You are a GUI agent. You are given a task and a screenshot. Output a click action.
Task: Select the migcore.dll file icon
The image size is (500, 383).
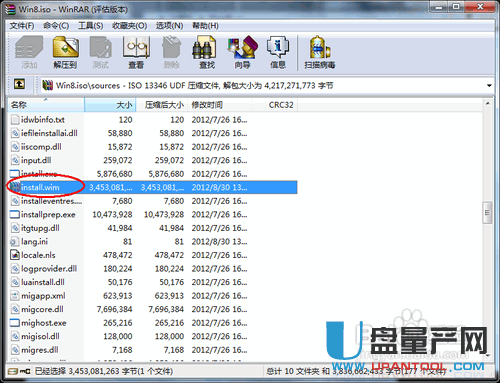pos(15,309)
